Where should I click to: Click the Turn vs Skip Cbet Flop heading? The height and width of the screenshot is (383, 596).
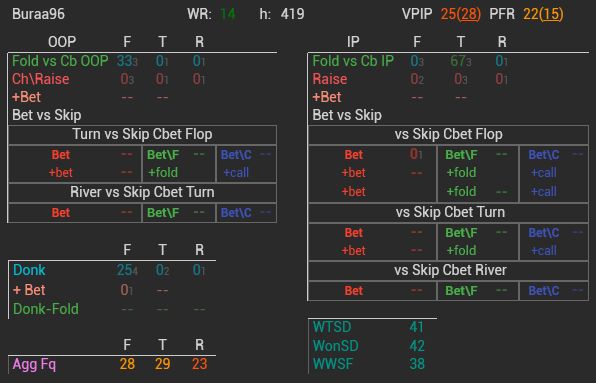(142, 134)
